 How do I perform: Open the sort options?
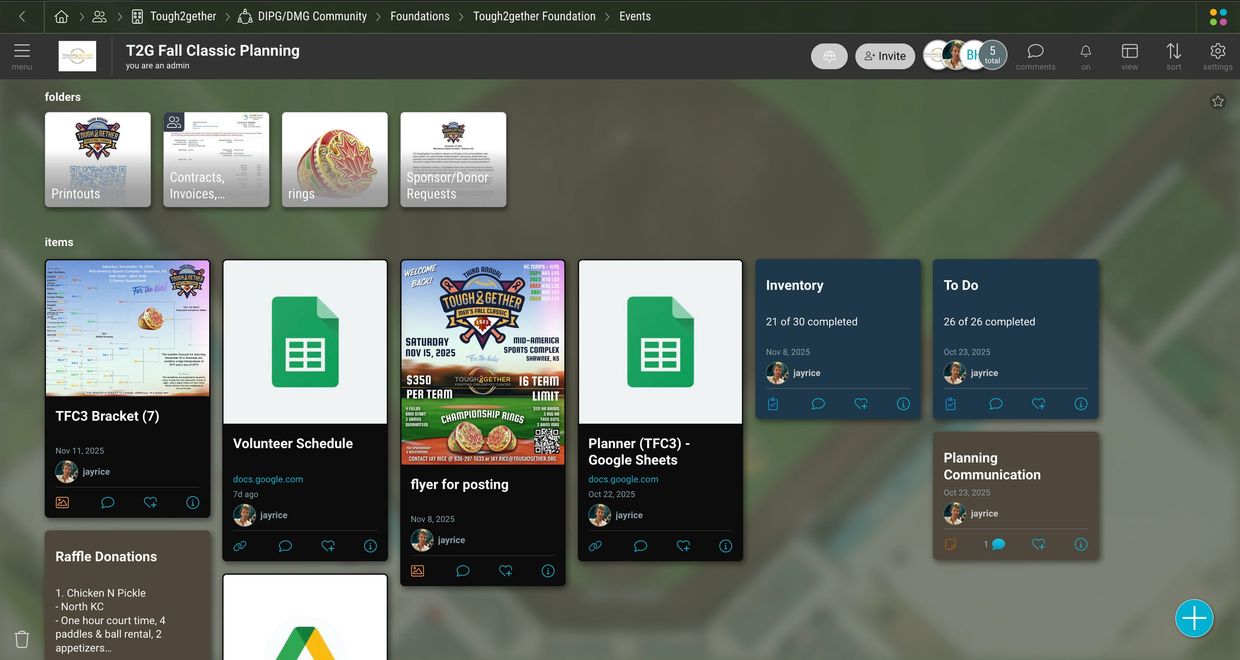1173,52
